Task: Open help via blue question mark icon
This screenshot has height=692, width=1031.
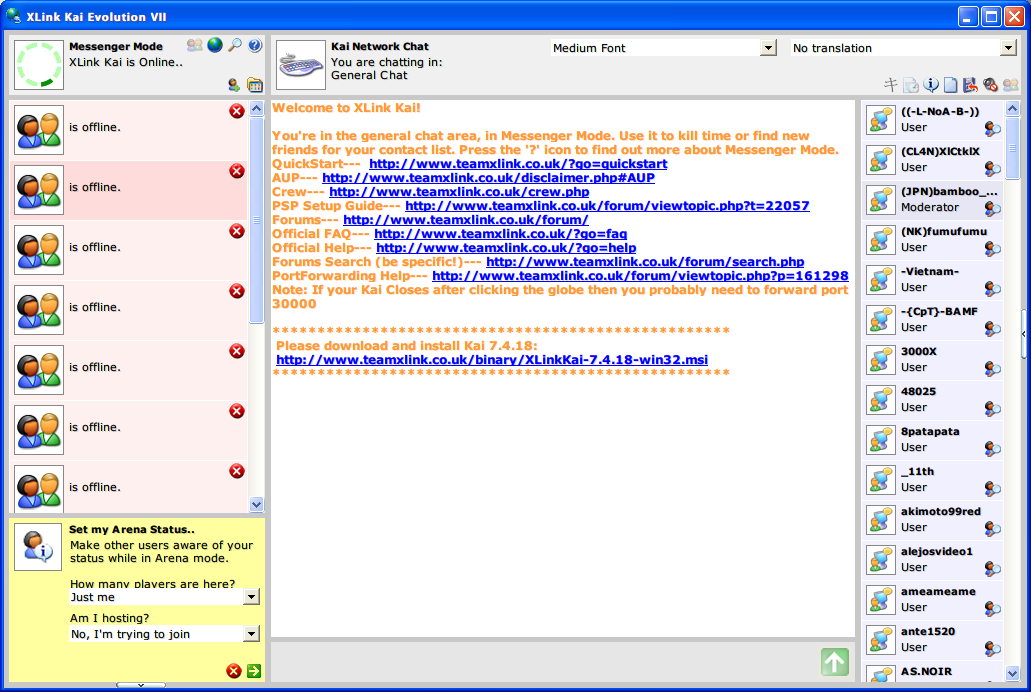Action: [255, 45]
